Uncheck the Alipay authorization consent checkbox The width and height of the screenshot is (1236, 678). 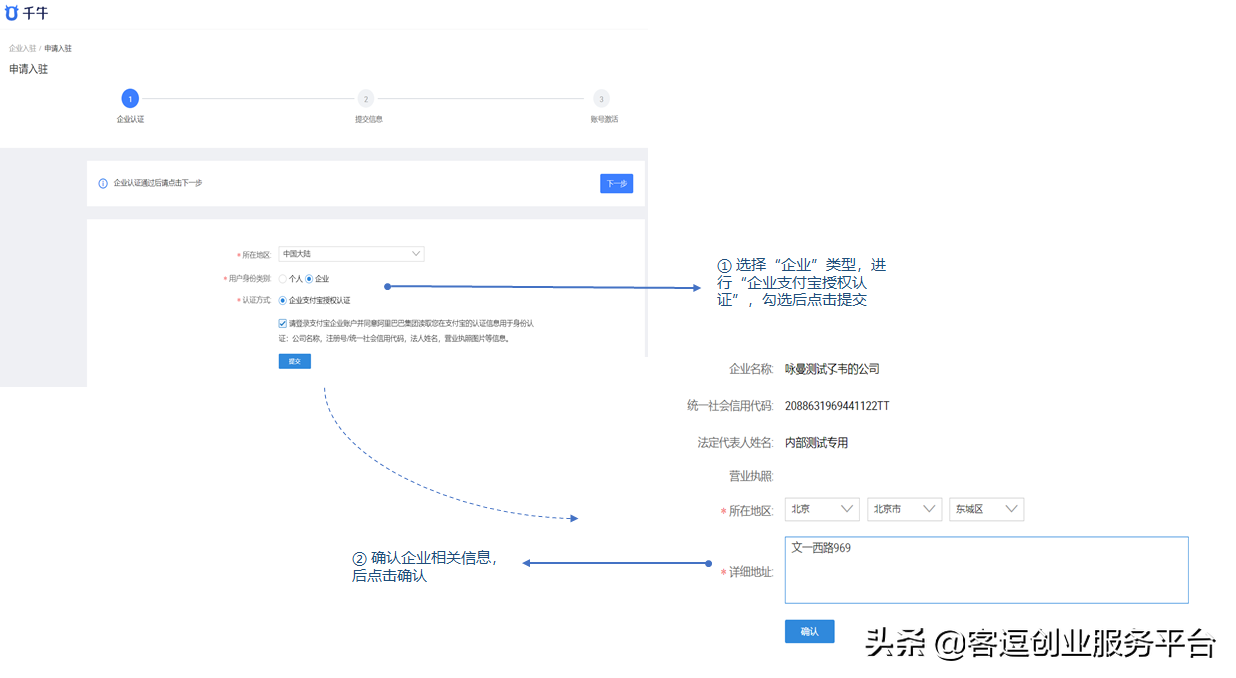[281, 322]
